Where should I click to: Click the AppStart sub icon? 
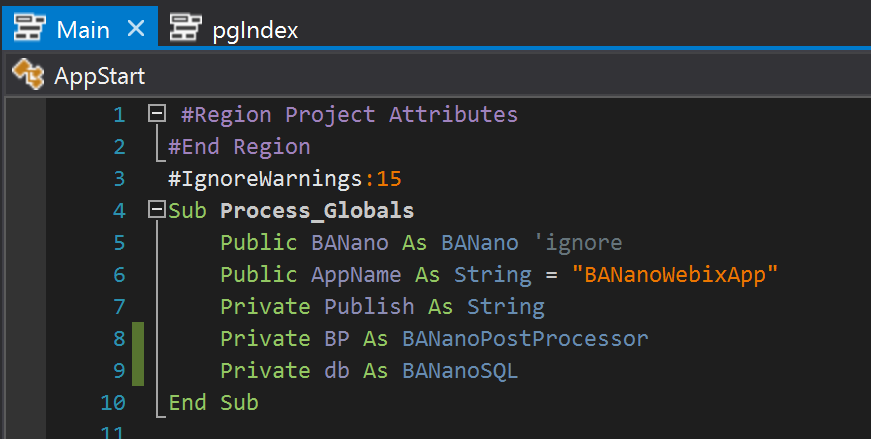tap(28, 76)
